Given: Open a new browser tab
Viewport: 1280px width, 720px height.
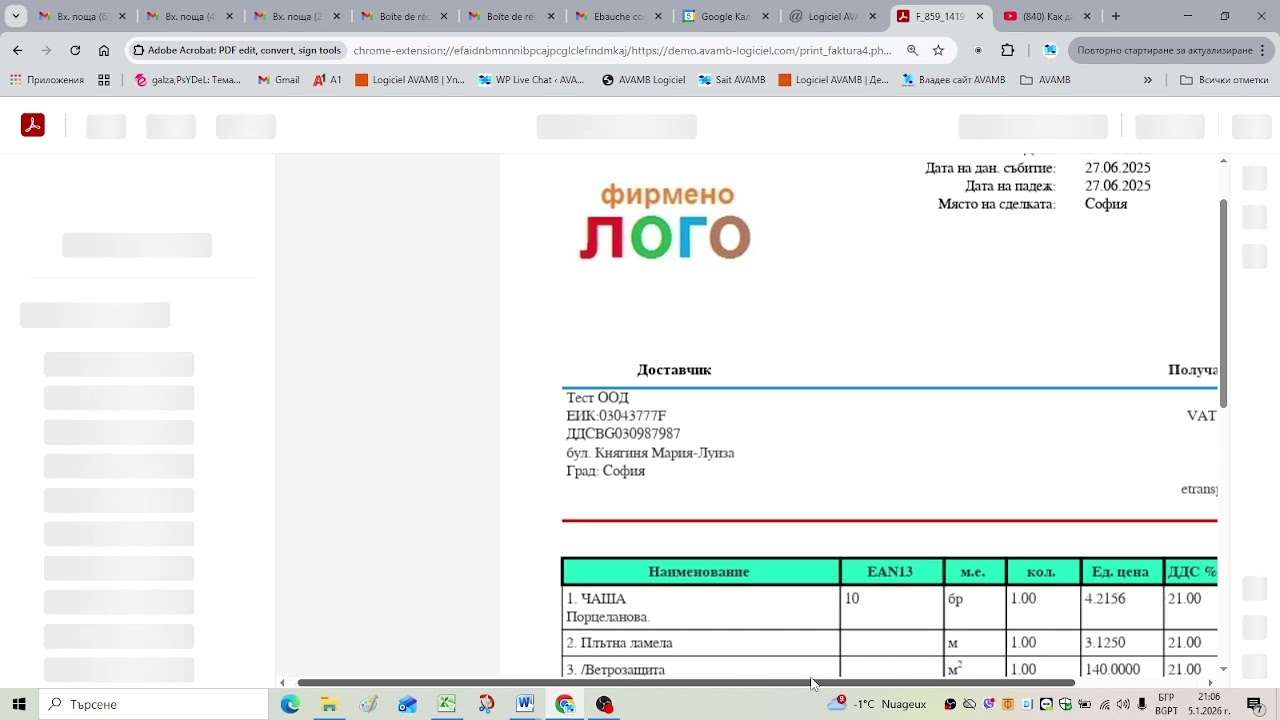Looking at the screenshot, I should pyautogui.click(x=1116, y=16).
